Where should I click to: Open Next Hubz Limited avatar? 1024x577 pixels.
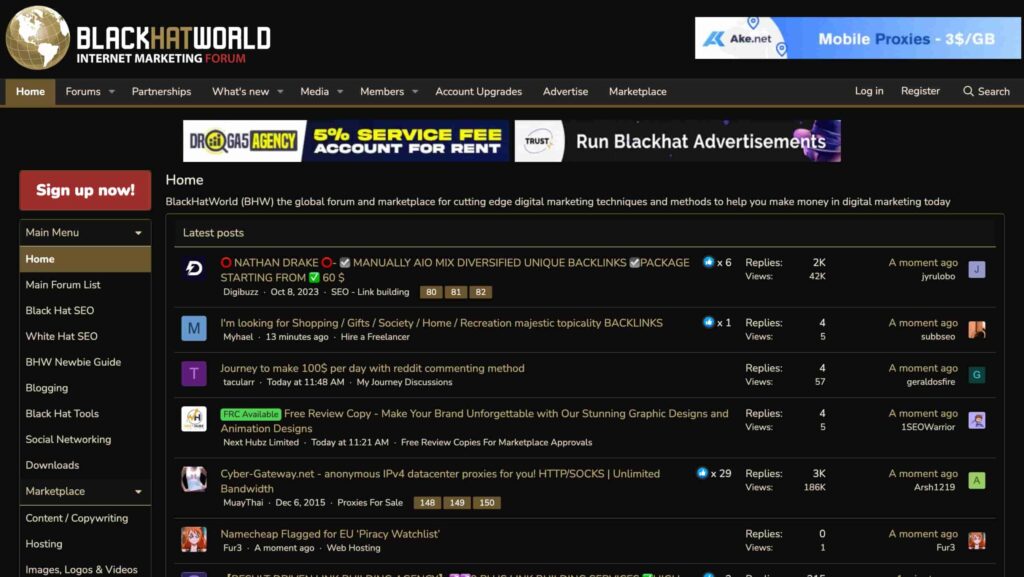point(194,418)
